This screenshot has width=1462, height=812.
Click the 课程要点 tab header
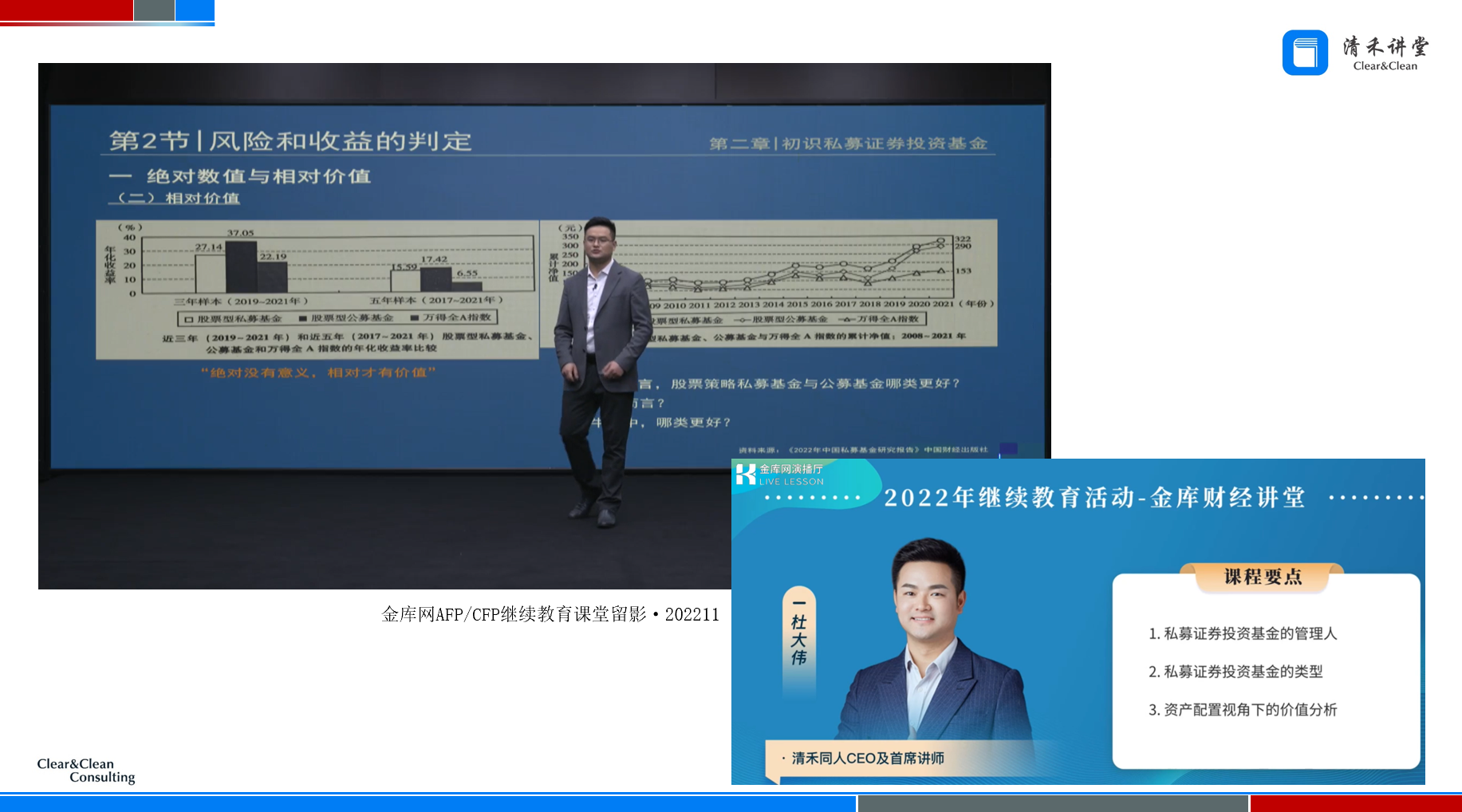tap(1263, 577)
